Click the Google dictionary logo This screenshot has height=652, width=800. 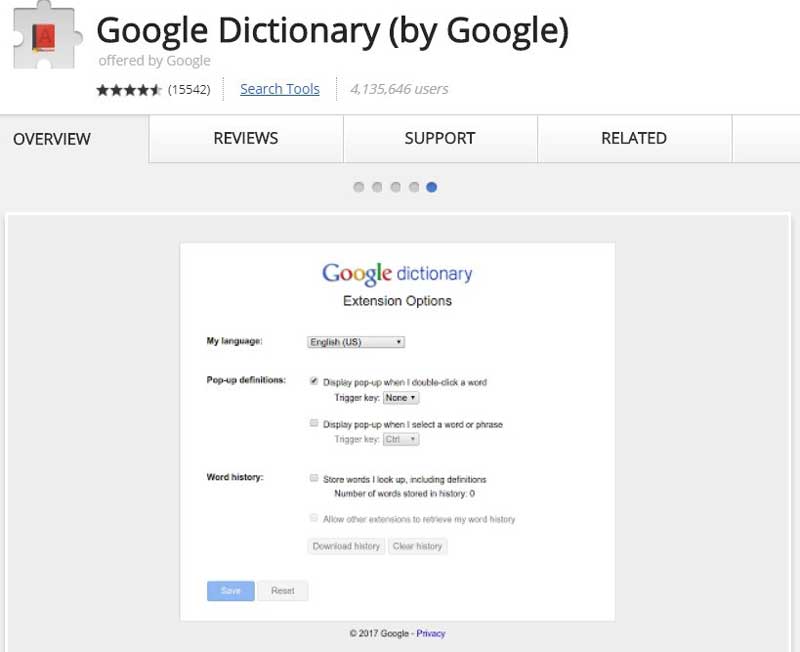(397, 274)
